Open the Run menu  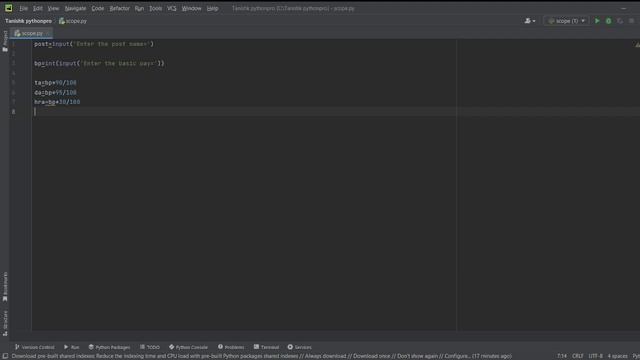pyautogui.click(x=139, y=9)
